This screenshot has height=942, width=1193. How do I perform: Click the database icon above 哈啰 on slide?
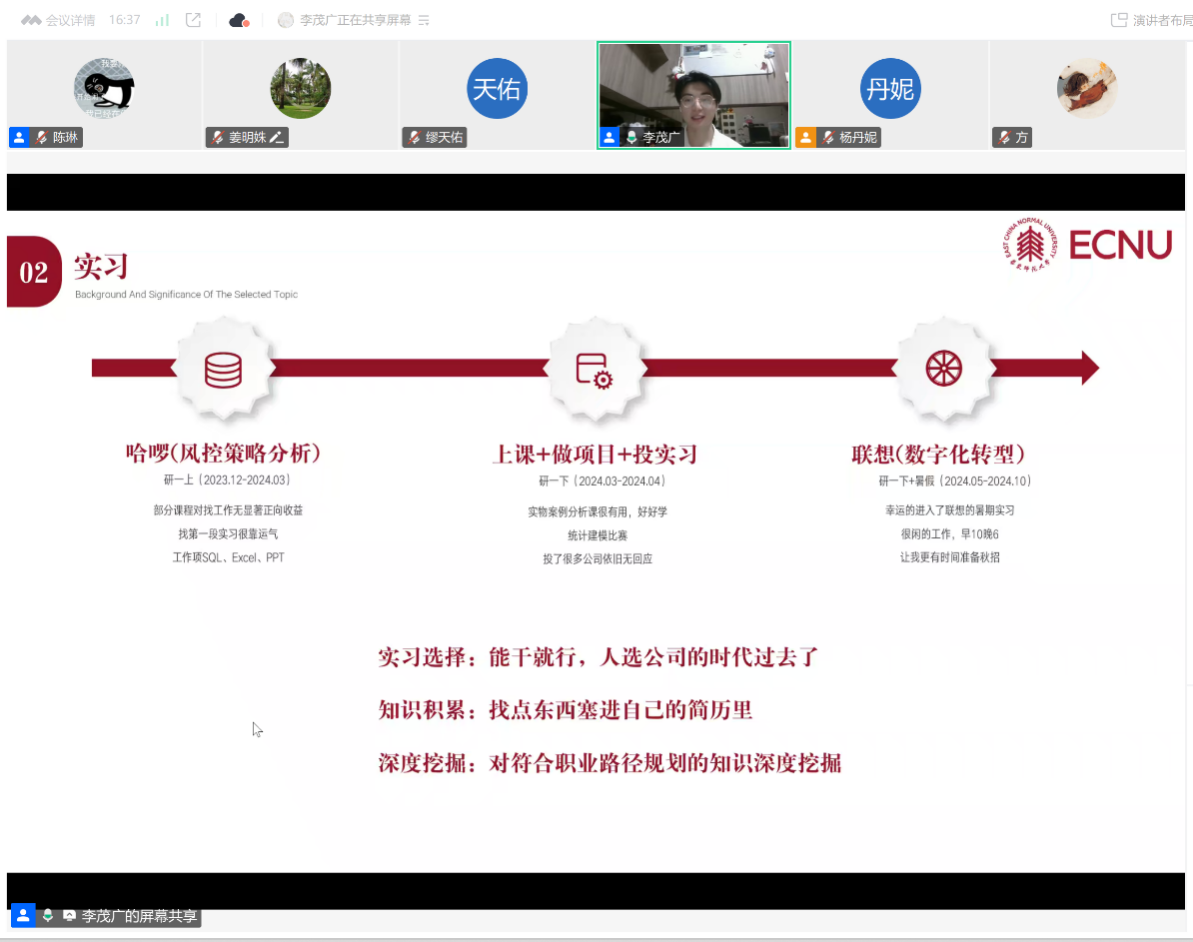[223, 369]
